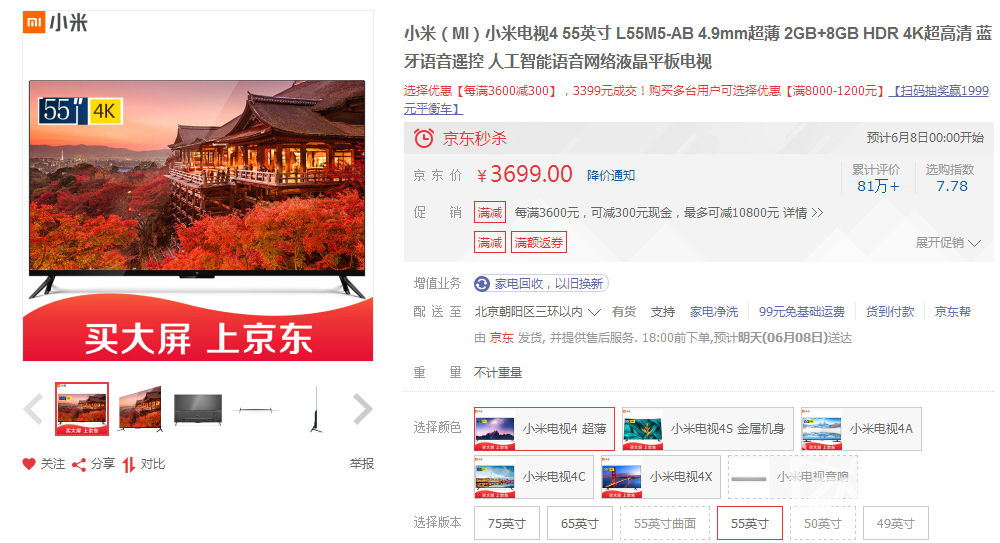The image size is (1000, 543).
Task: Expand promotions via 展开促销
Action: pos(948,242)
